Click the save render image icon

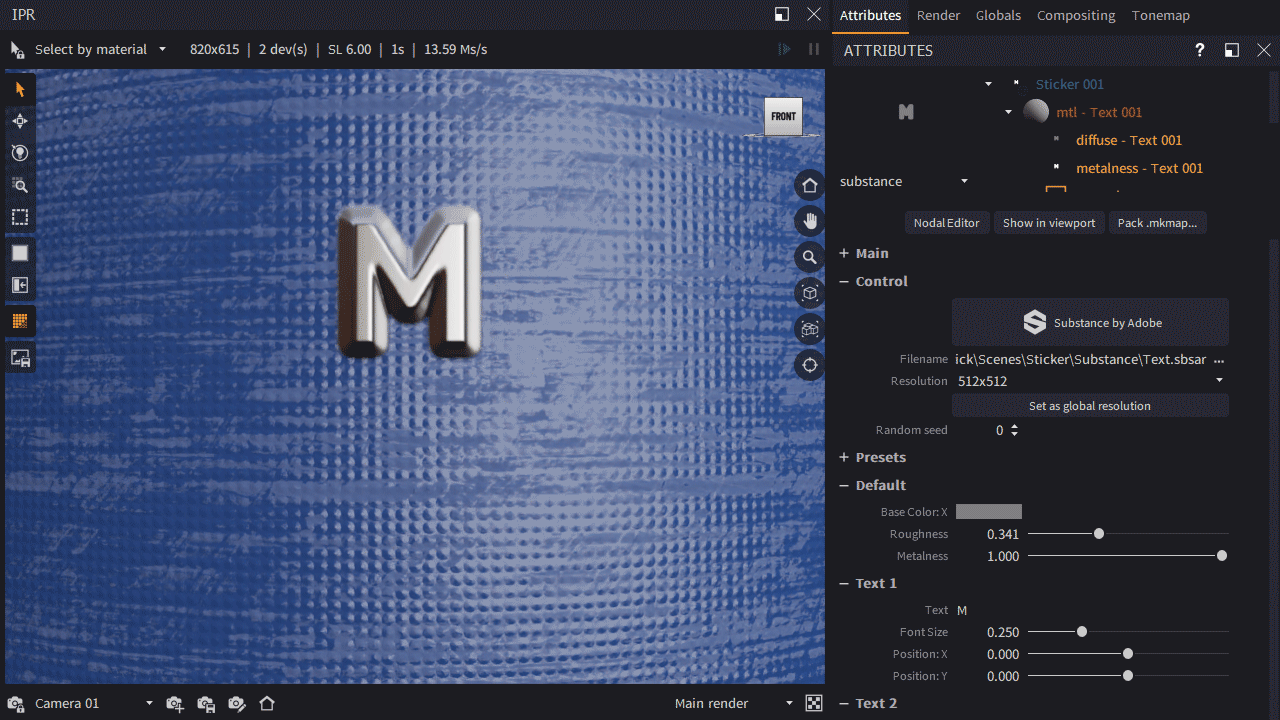point(19,358)
